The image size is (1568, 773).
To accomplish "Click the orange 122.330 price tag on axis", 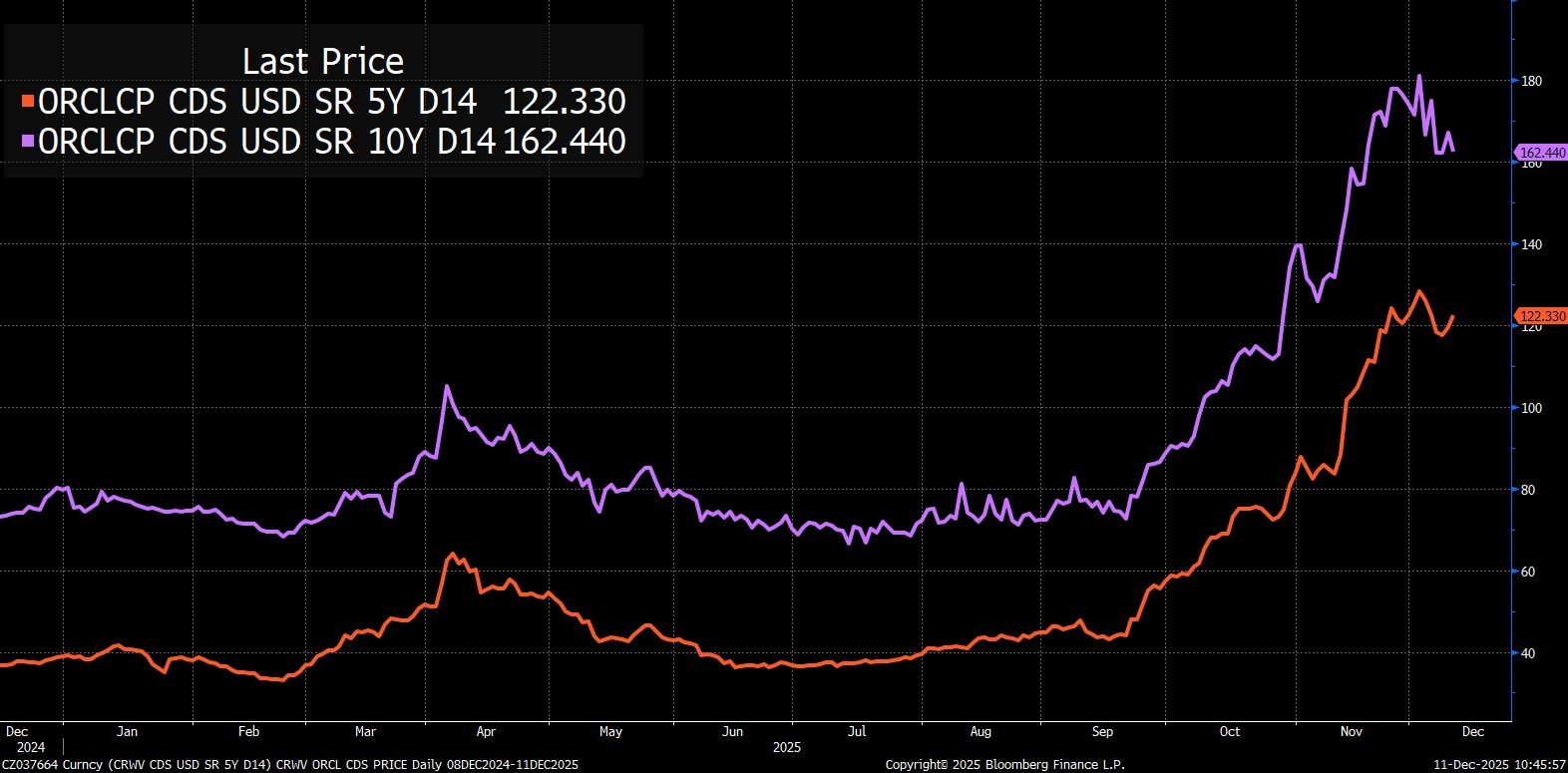I will coord(1542,316).
